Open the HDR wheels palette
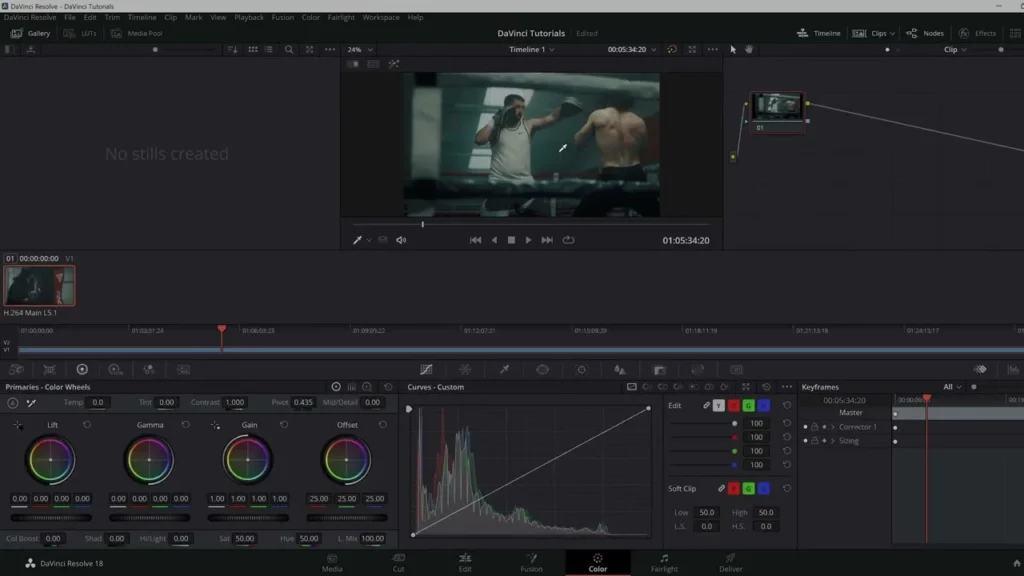The width and height of the screenshot is (1024, 576). tap(115, 370)
